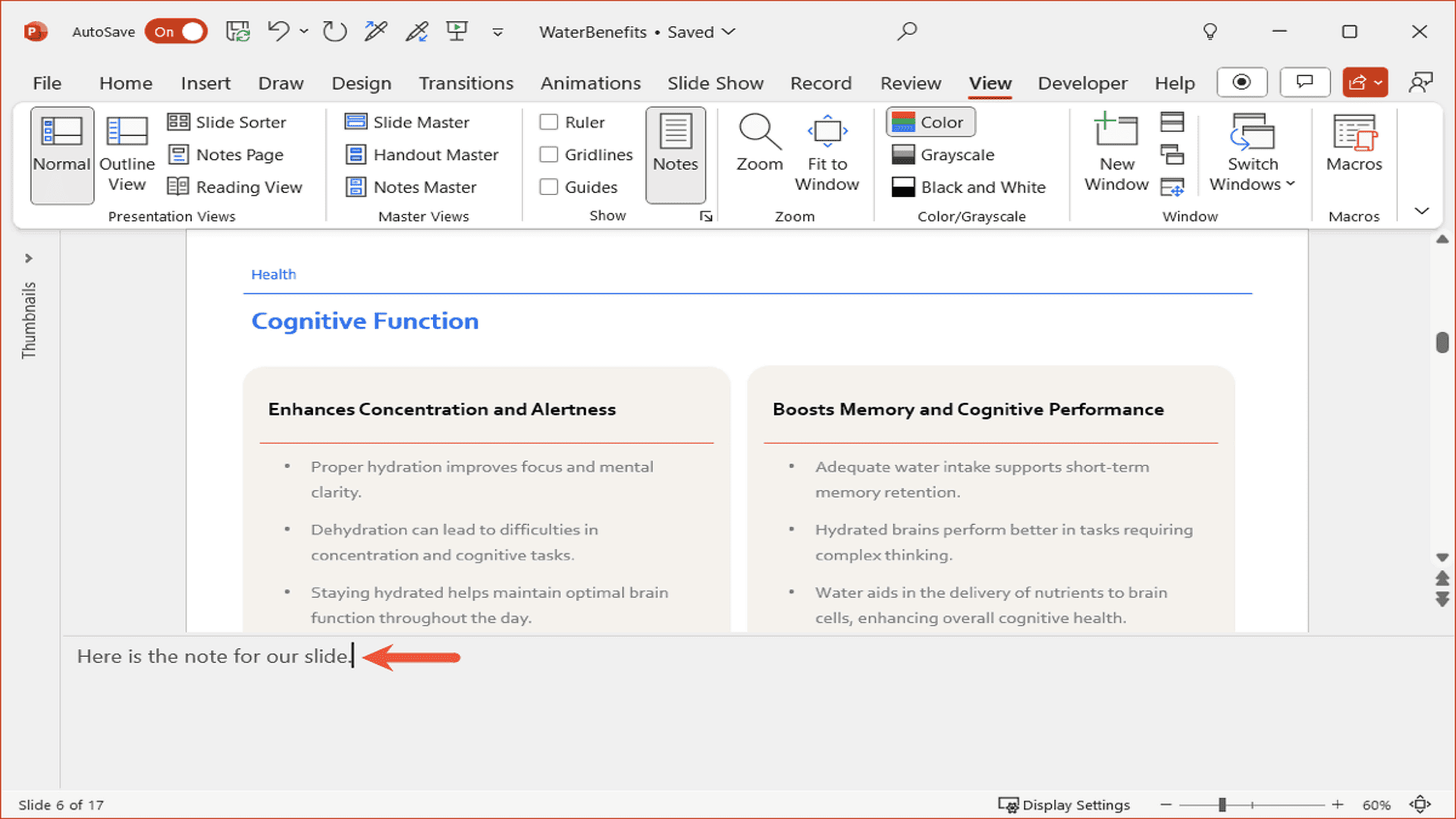
Task: Click the Undo icon
Action: coord(278,32)
